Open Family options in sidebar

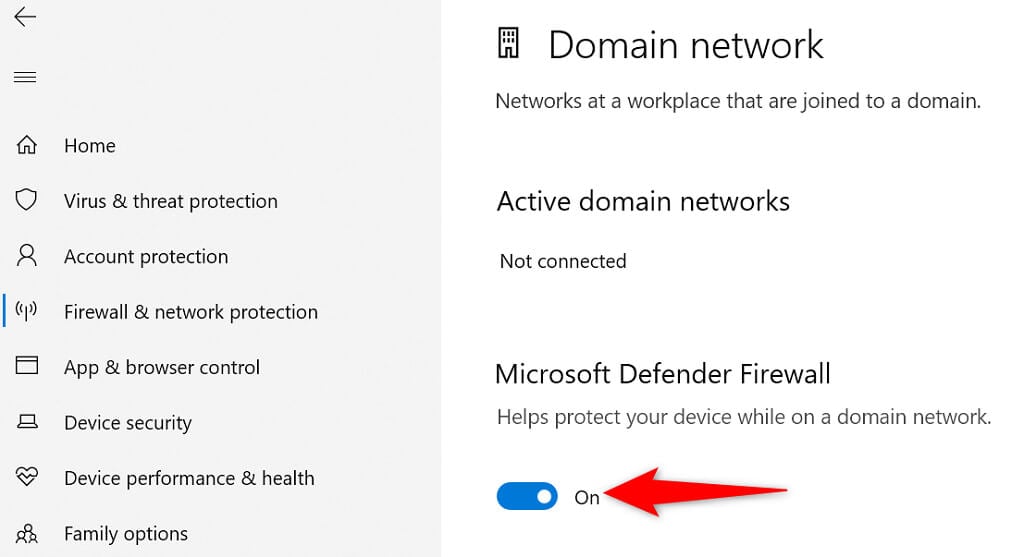pos(125,534)
